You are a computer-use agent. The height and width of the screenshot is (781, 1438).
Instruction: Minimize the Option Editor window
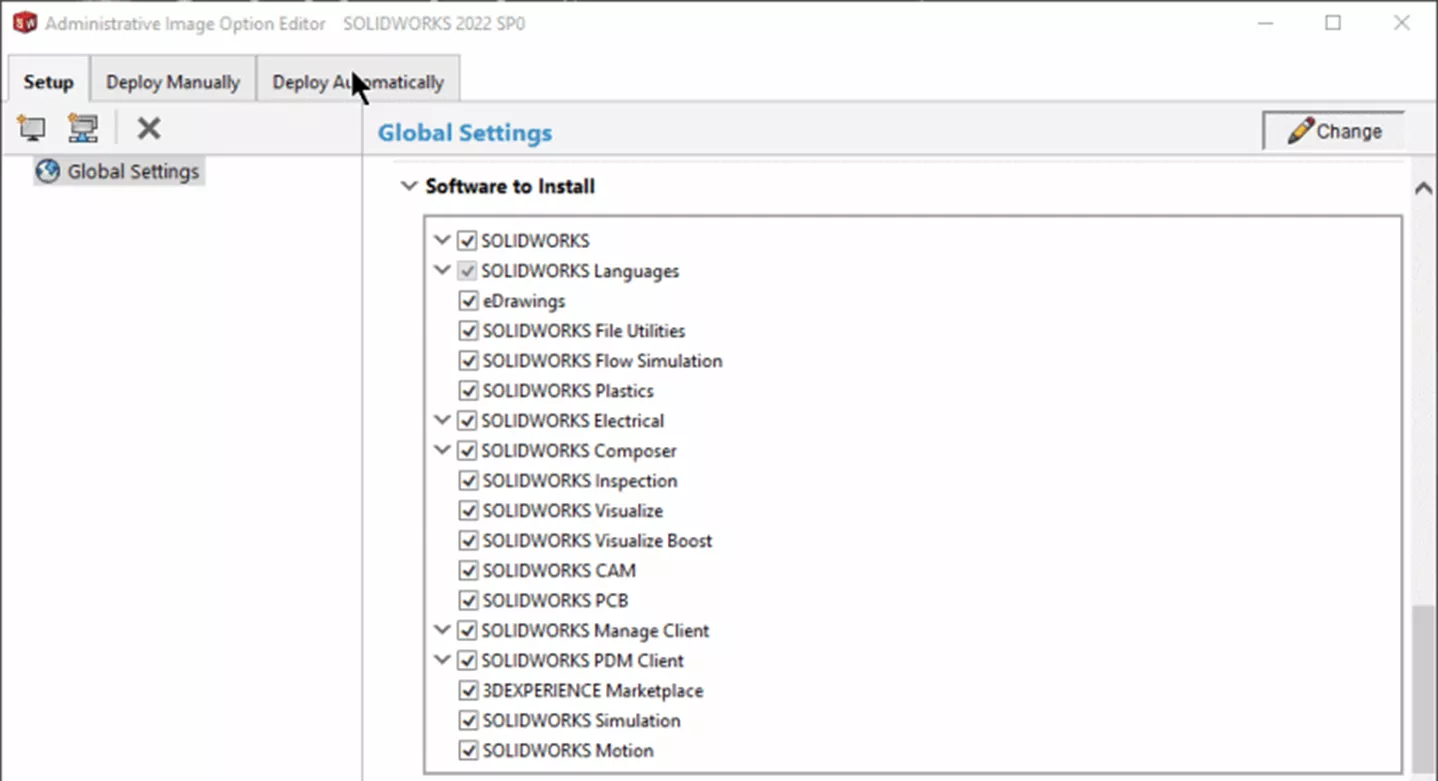1265,23
